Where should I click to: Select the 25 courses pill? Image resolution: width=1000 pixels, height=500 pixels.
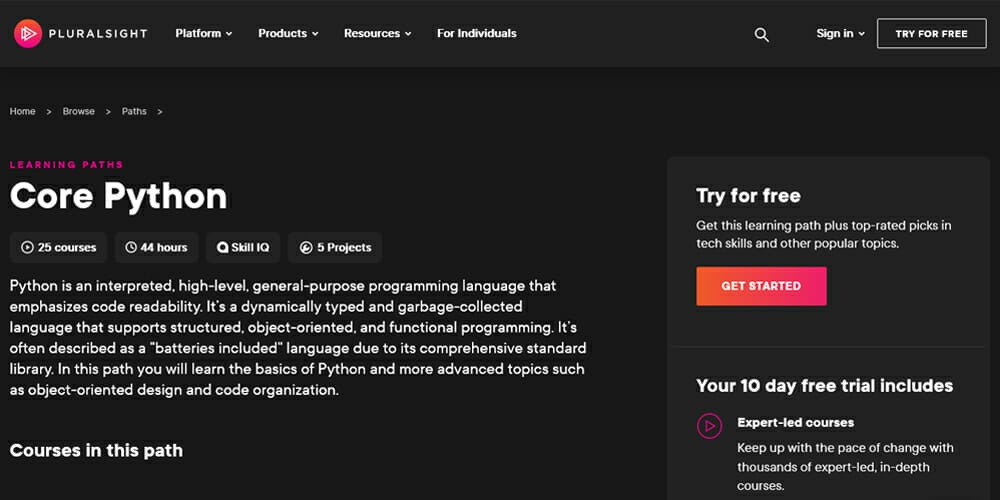(59, 247)
